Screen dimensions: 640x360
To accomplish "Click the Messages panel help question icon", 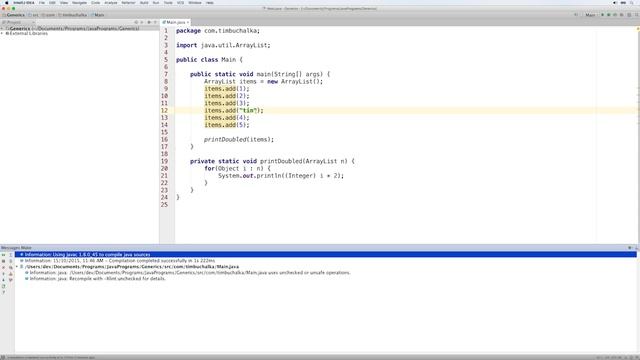I will (x=3, y=292).
